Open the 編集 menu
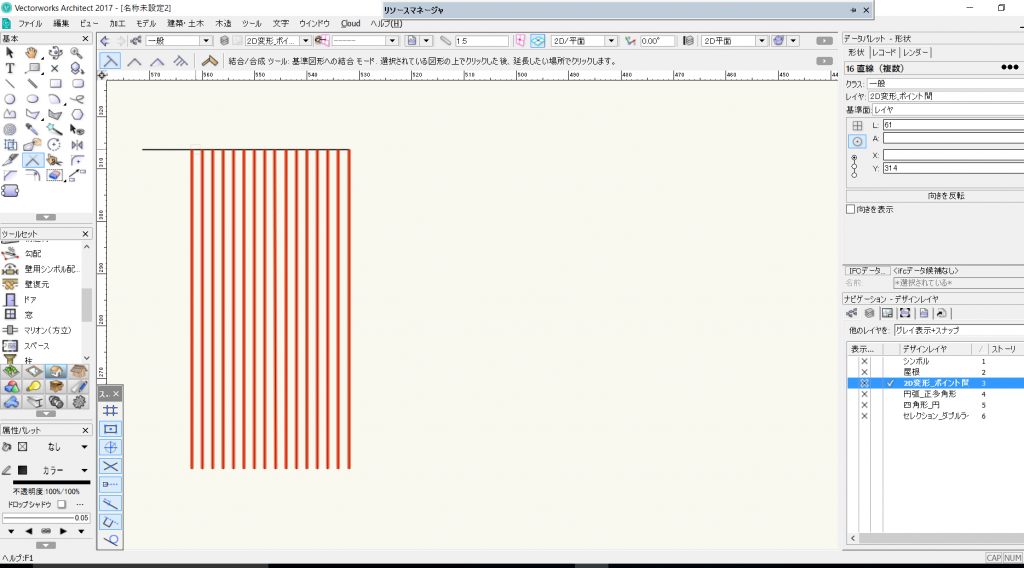 (61, 24)
